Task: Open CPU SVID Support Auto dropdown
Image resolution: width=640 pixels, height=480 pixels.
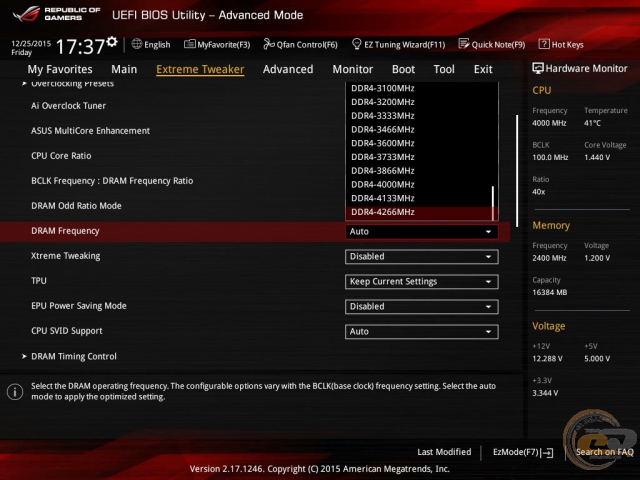Action: coord(421,331)
